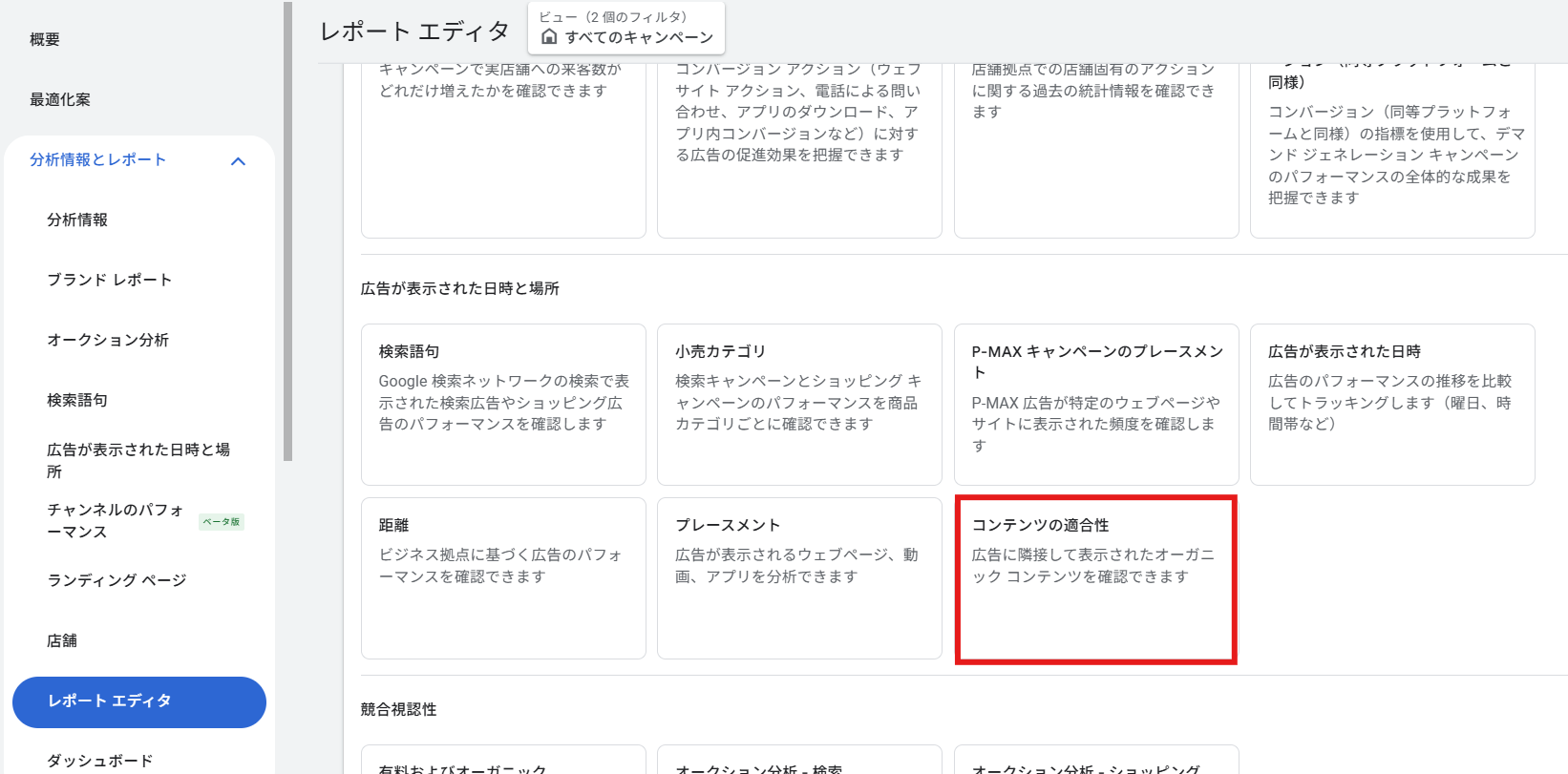Viewport: 1568px width, 774px height.
Task: Open 店舗 in sidebar
Action: [x=62, y=640]
